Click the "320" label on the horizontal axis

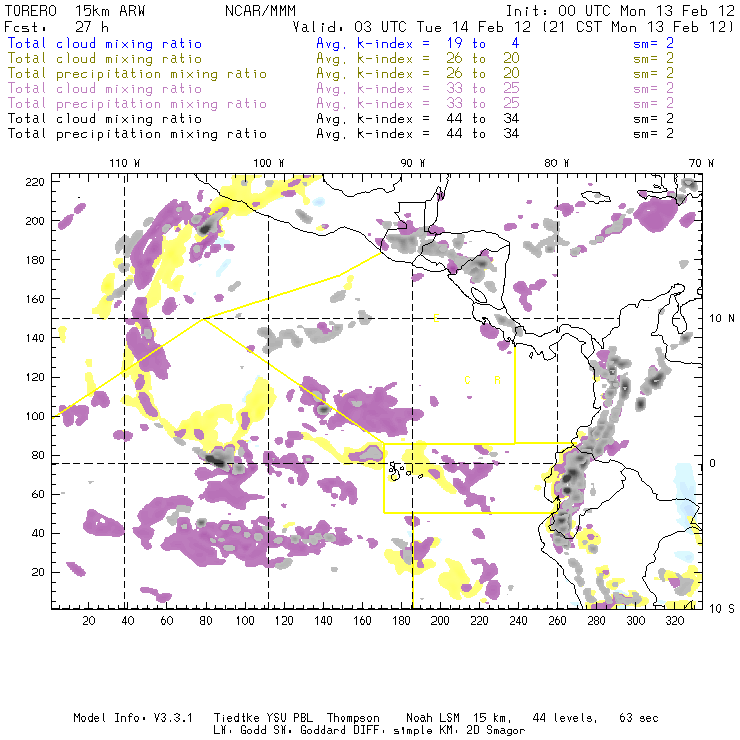(x=674, y=621)
